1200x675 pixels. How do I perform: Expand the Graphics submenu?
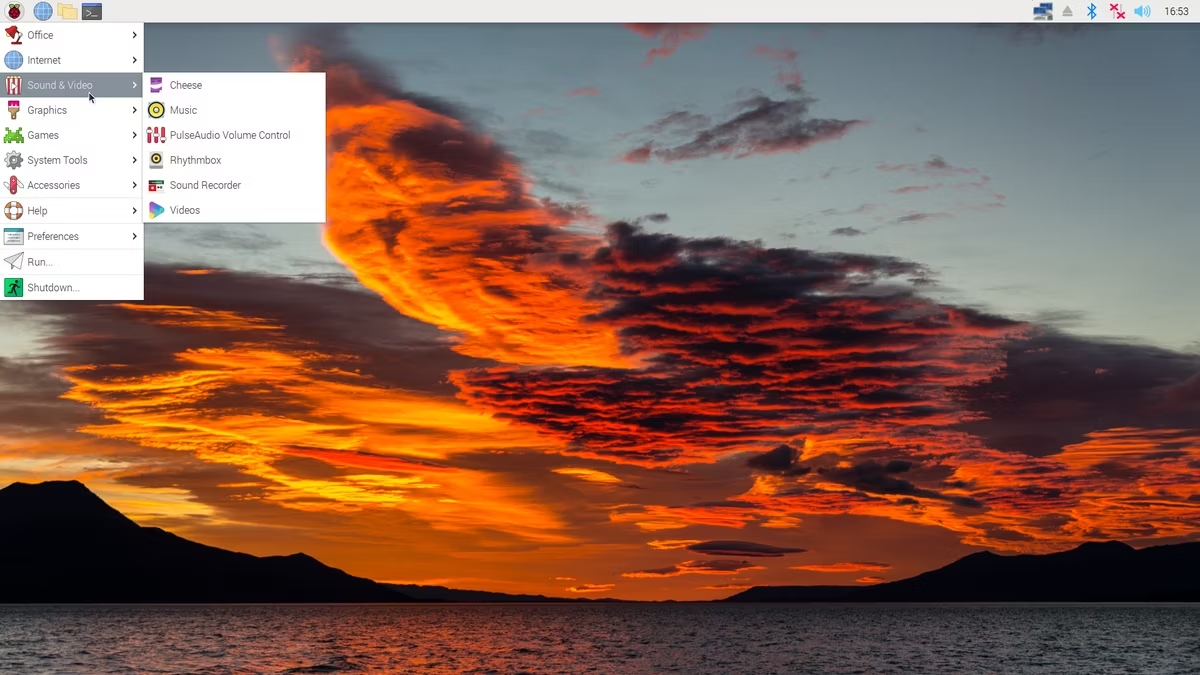tap(47, 110)
